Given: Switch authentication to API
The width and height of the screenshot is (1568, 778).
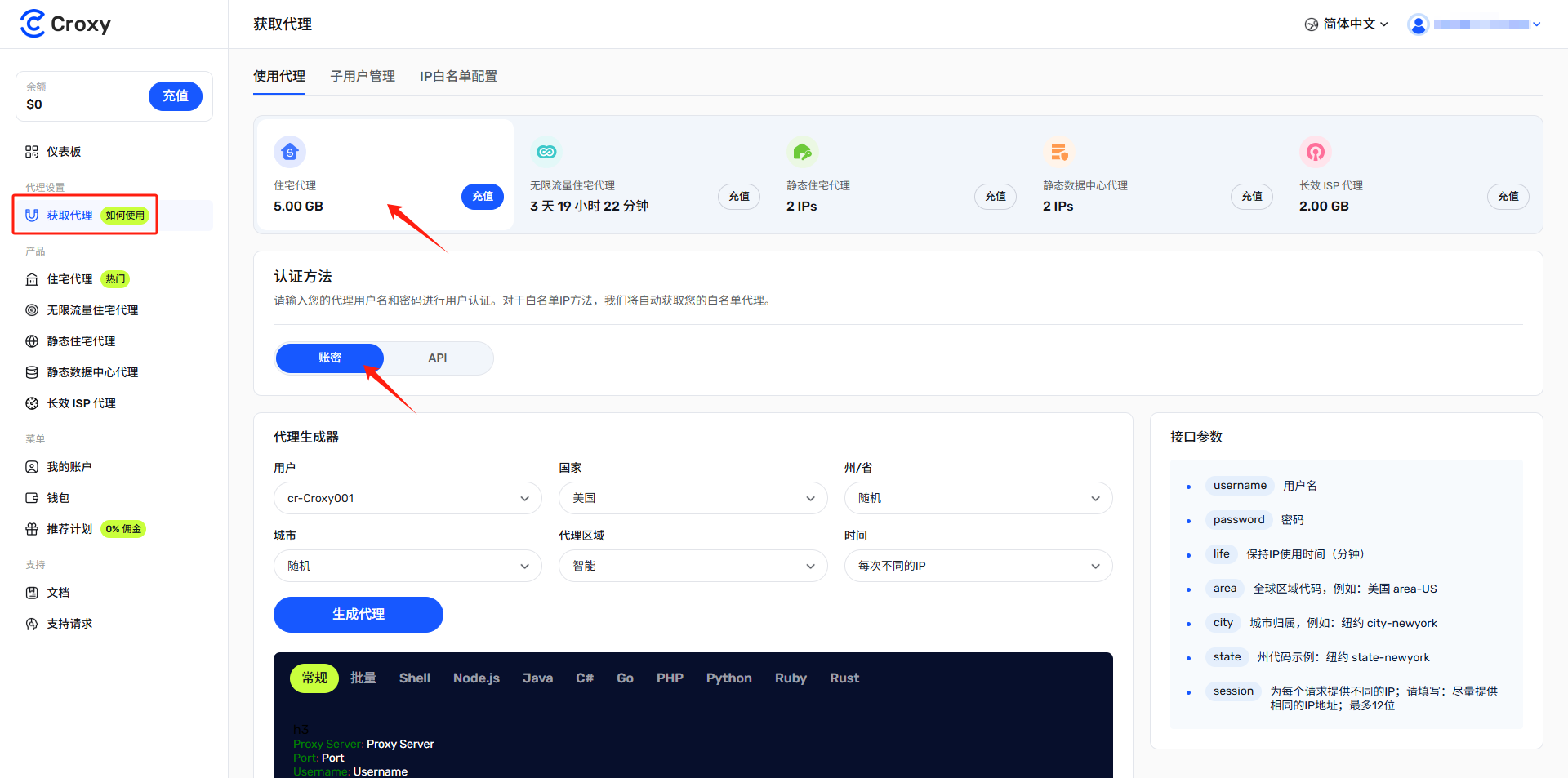Looking at the screenshot, I should [x=438, y=358].
